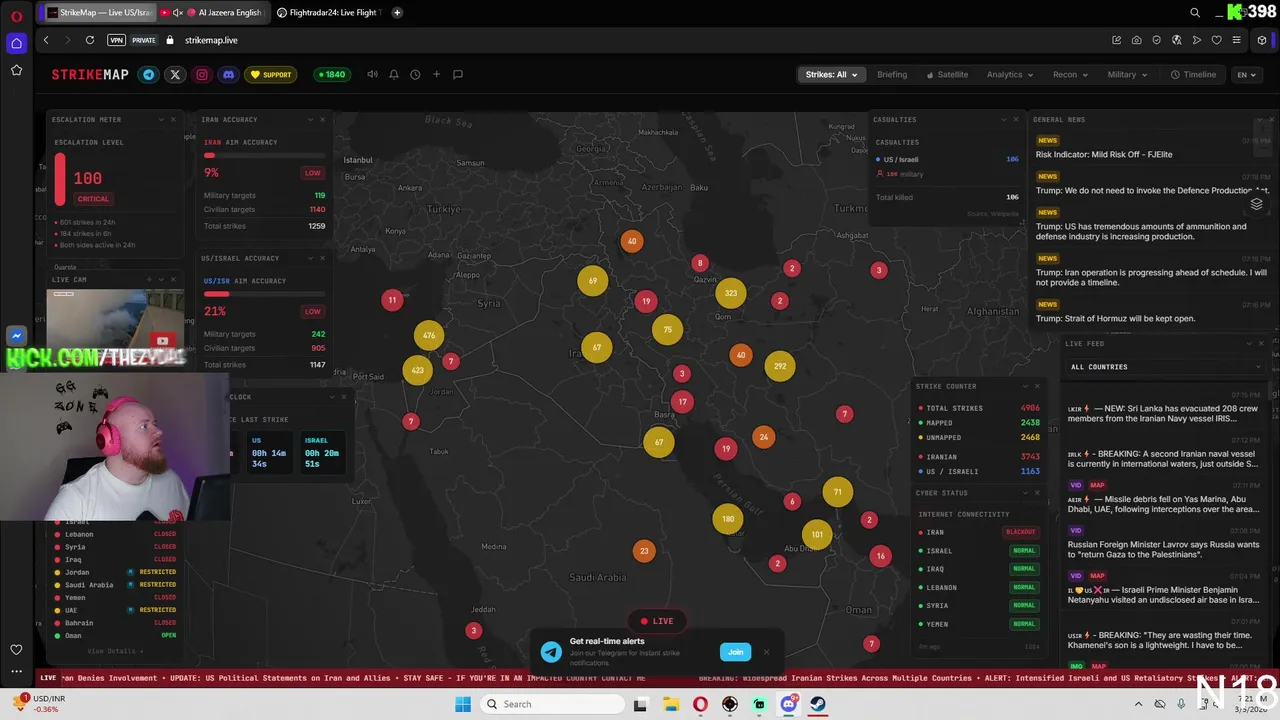Click the map layers icon
1280x720 pixels.
1256,204
